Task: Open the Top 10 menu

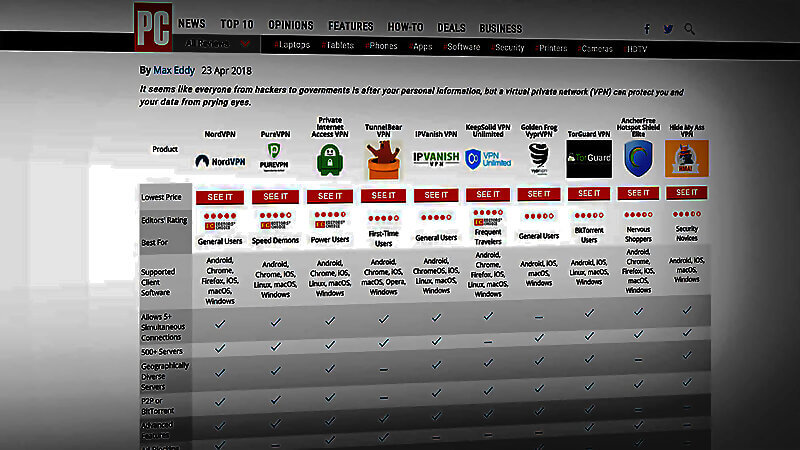Action: 237,24
